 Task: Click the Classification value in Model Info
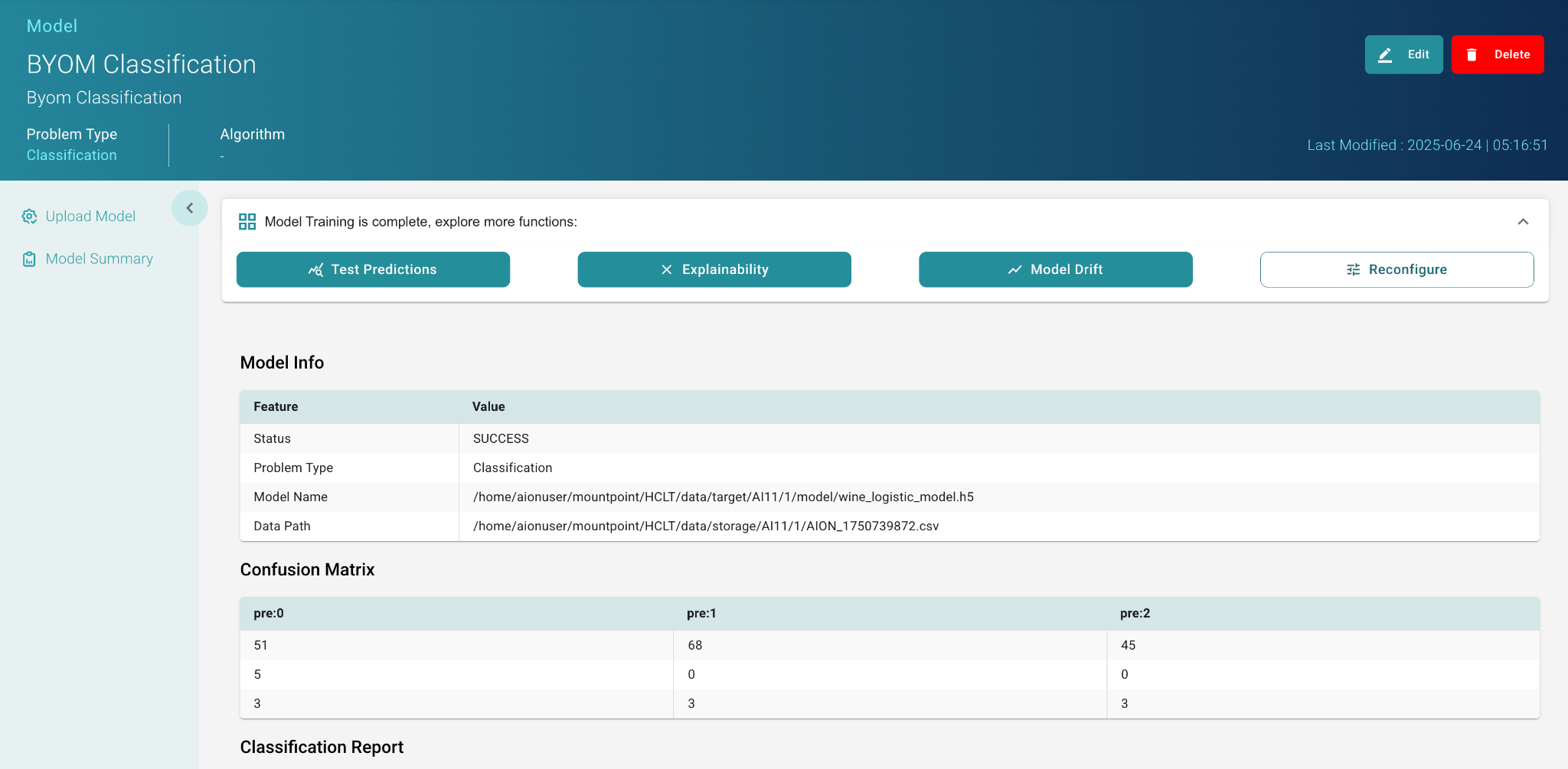tap(512, 468)
